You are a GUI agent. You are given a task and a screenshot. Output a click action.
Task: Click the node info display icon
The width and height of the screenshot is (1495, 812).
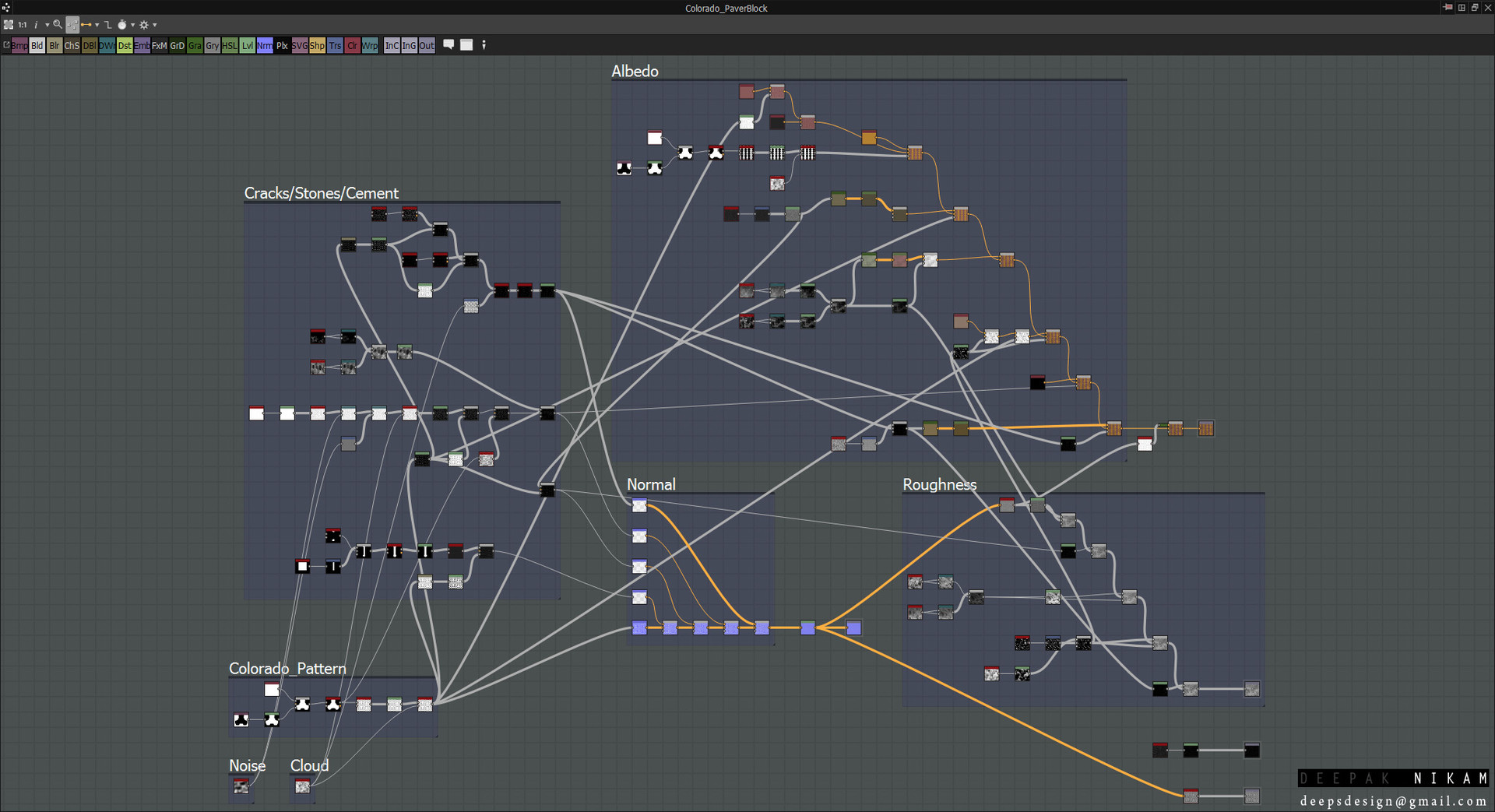click(36, 25)
